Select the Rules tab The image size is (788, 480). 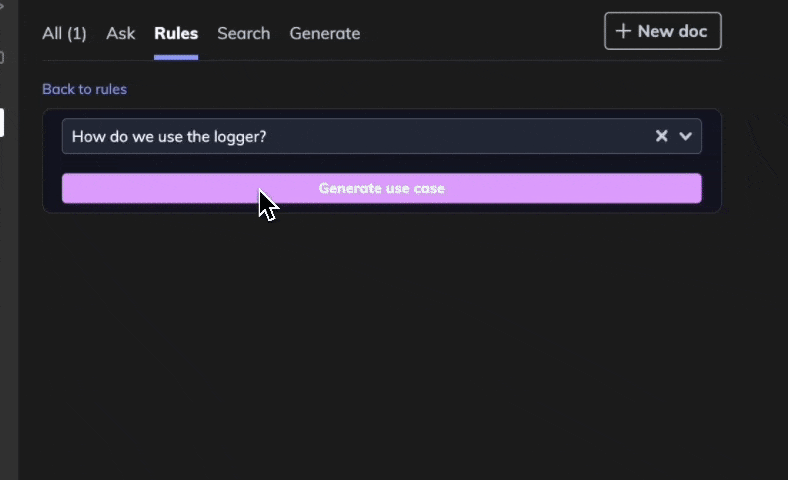(x=176, y=33)
